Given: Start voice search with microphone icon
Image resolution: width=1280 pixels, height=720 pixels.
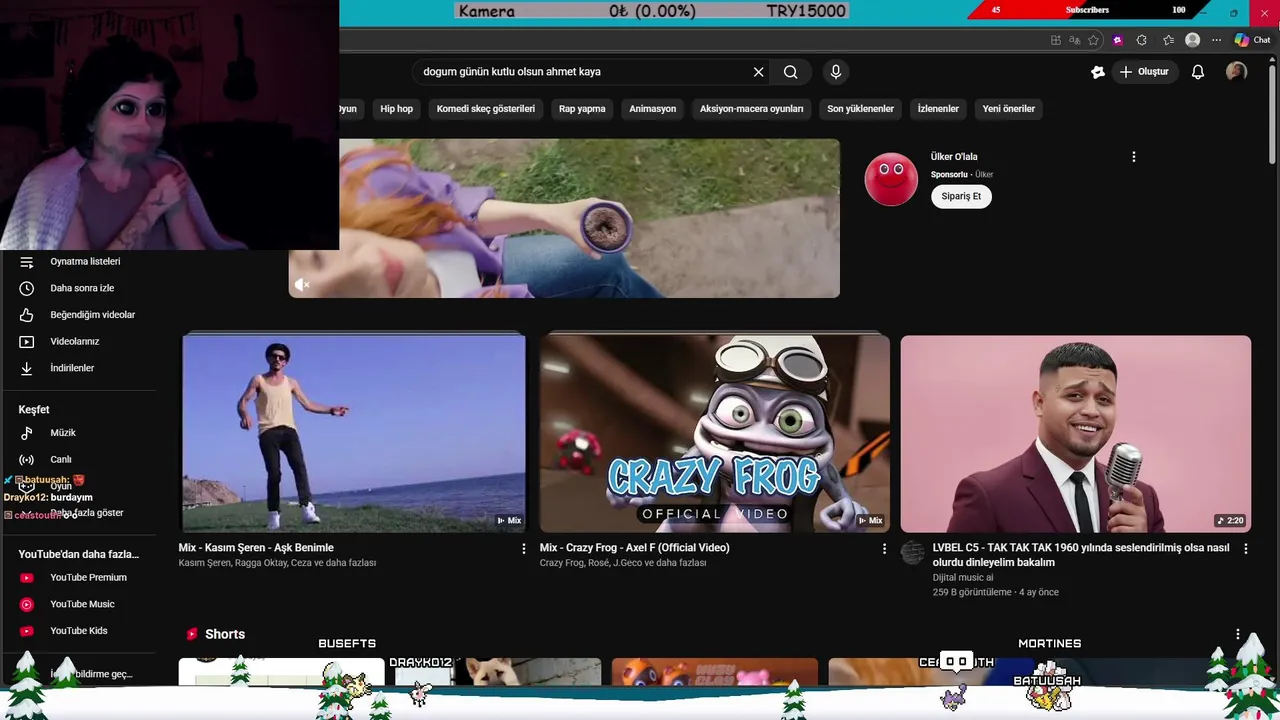Looking at the screenshot, I should click(836, 72).
